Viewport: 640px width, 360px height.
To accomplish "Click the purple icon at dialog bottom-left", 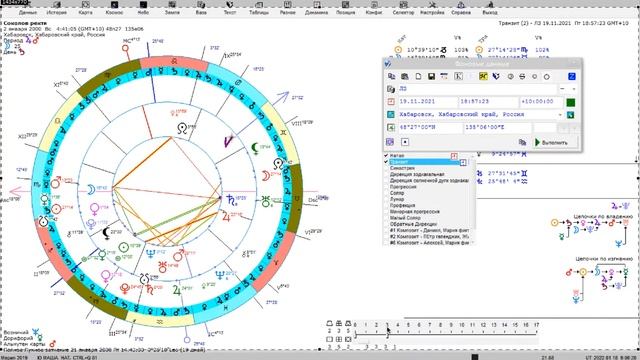I will [x=390, y=142].
